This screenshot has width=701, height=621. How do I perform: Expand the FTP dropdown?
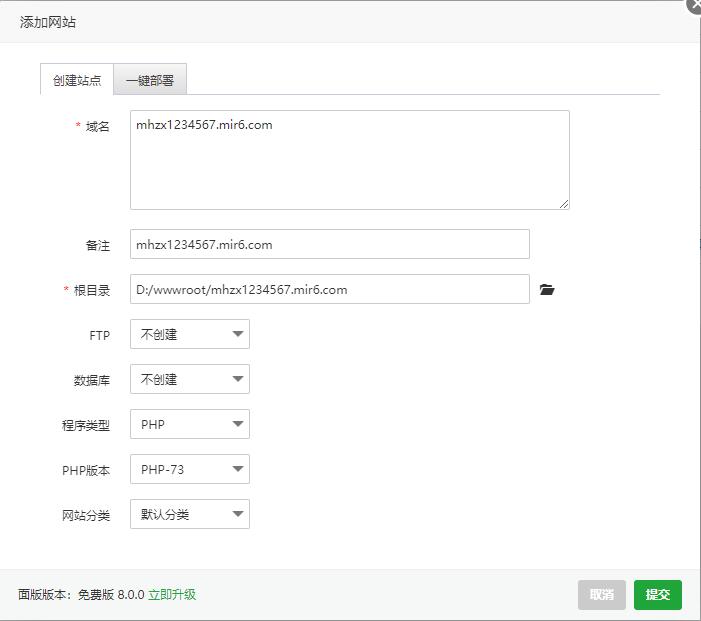pos(190,335)
